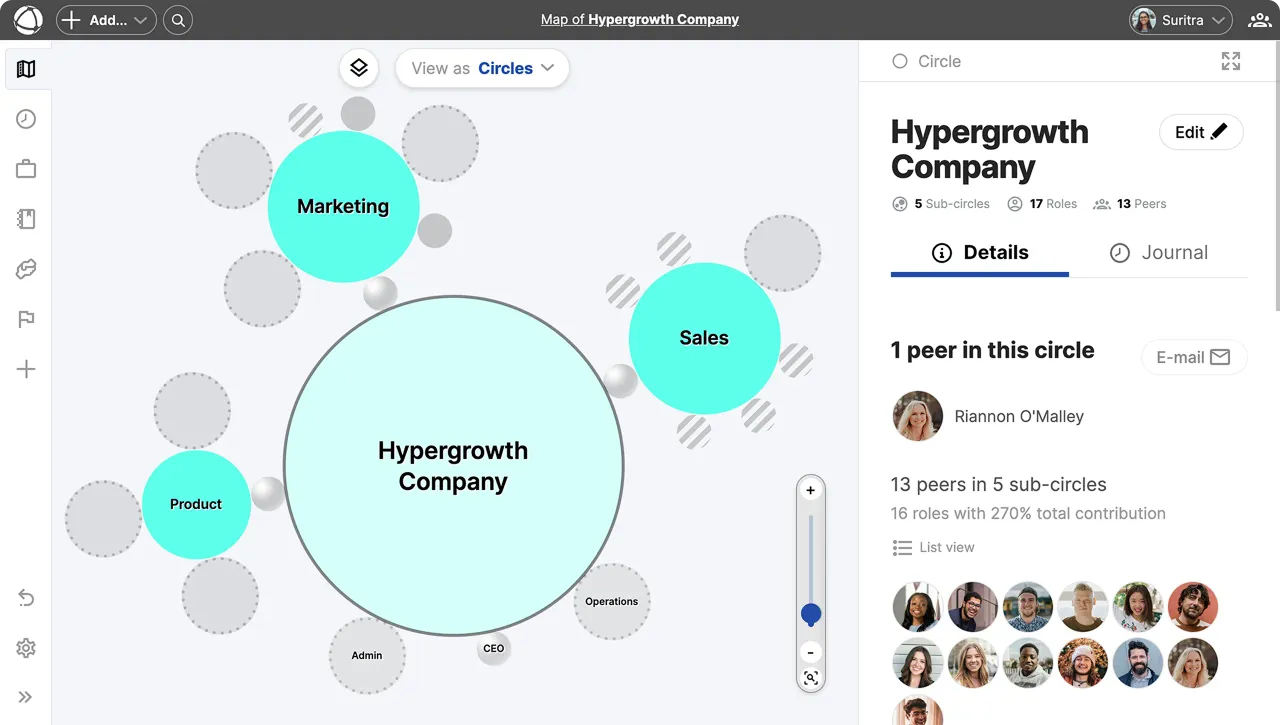Toggle List view for peers
The image size is (1280, 725).
click(x=933, y=547)
